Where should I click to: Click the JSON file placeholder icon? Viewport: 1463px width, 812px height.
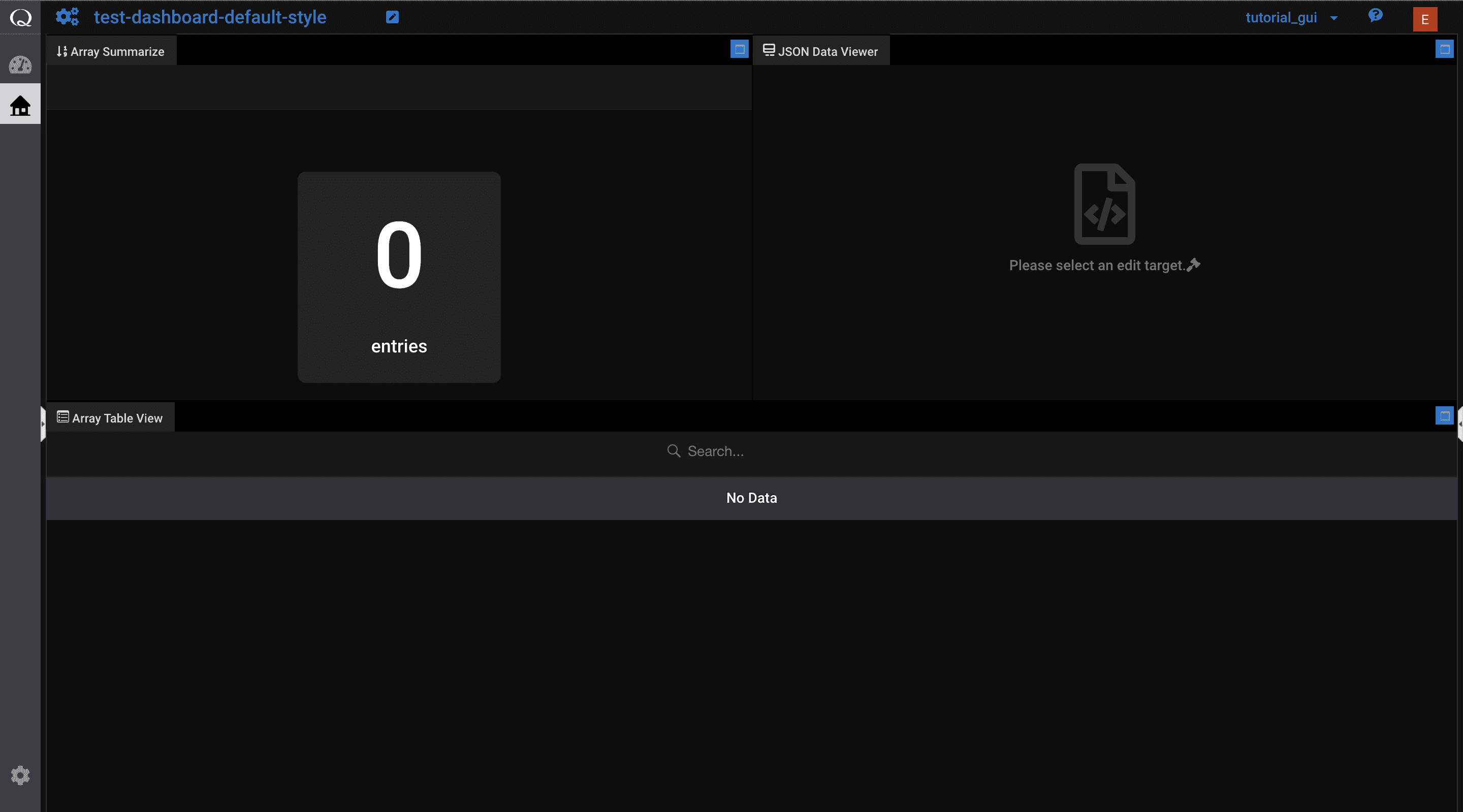pyautogui.click(x=1104, y=204)
